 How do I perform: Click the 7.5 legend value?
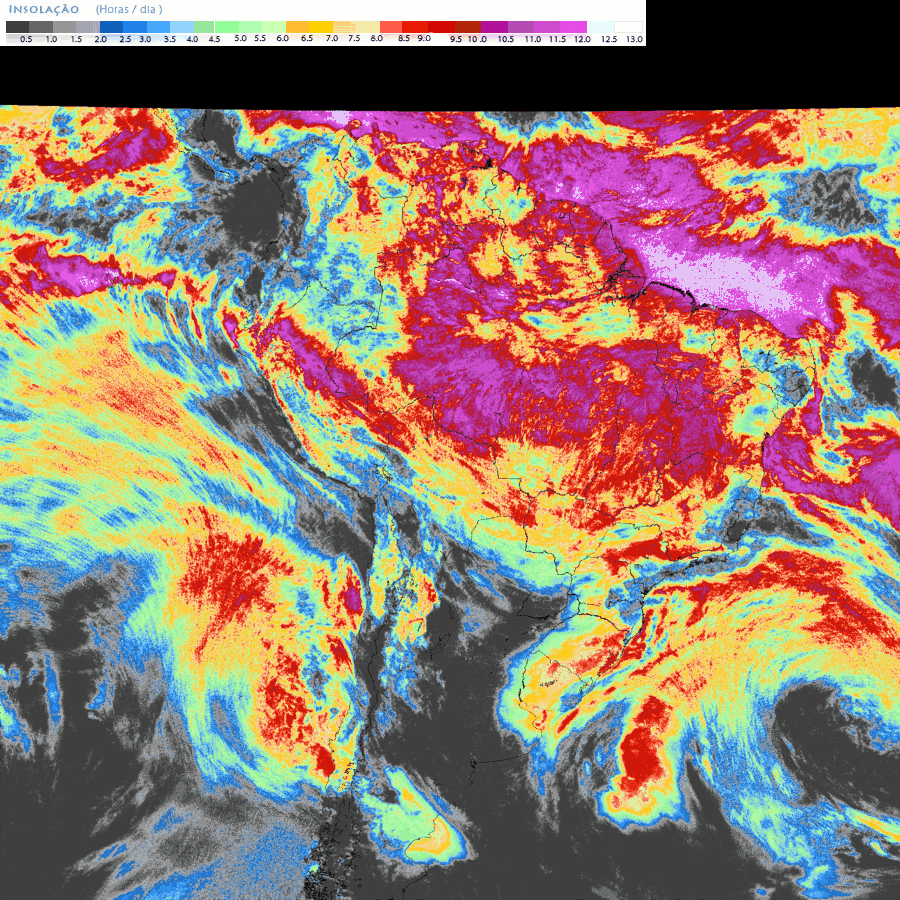coord(354,38)
